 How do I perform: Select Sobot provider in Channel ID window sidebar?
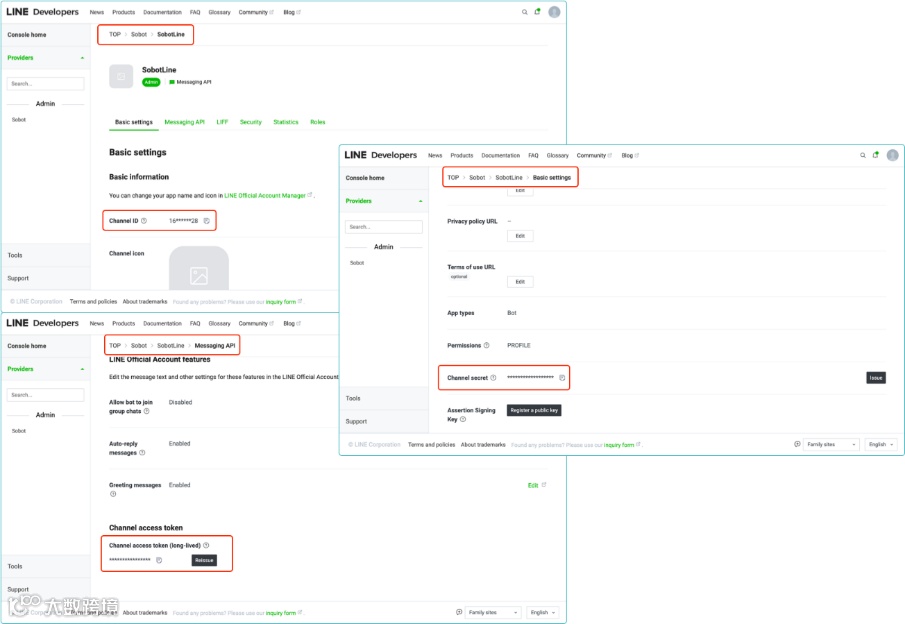19,119
